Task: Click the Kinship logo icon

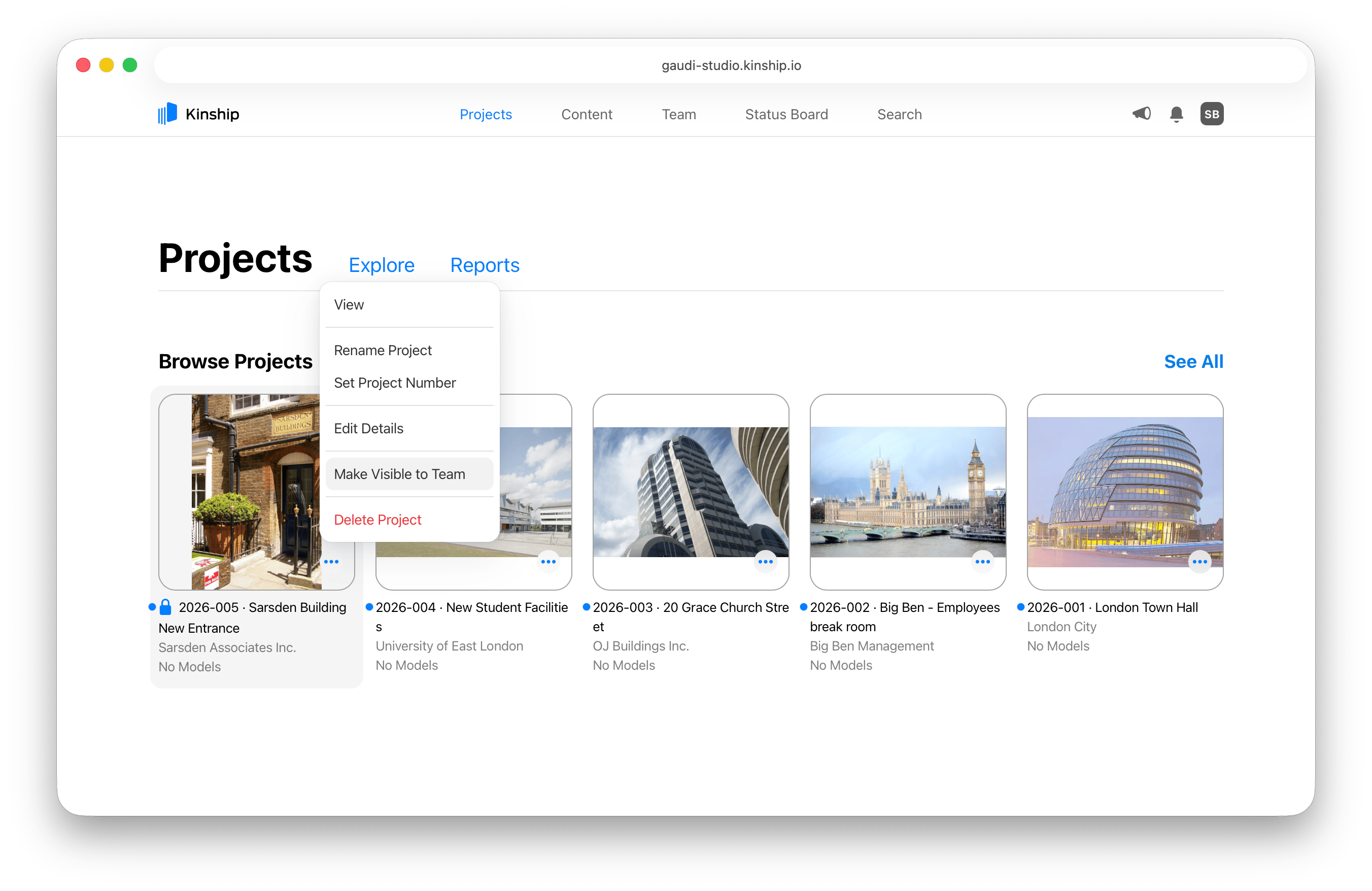Action: click(167, 114)
